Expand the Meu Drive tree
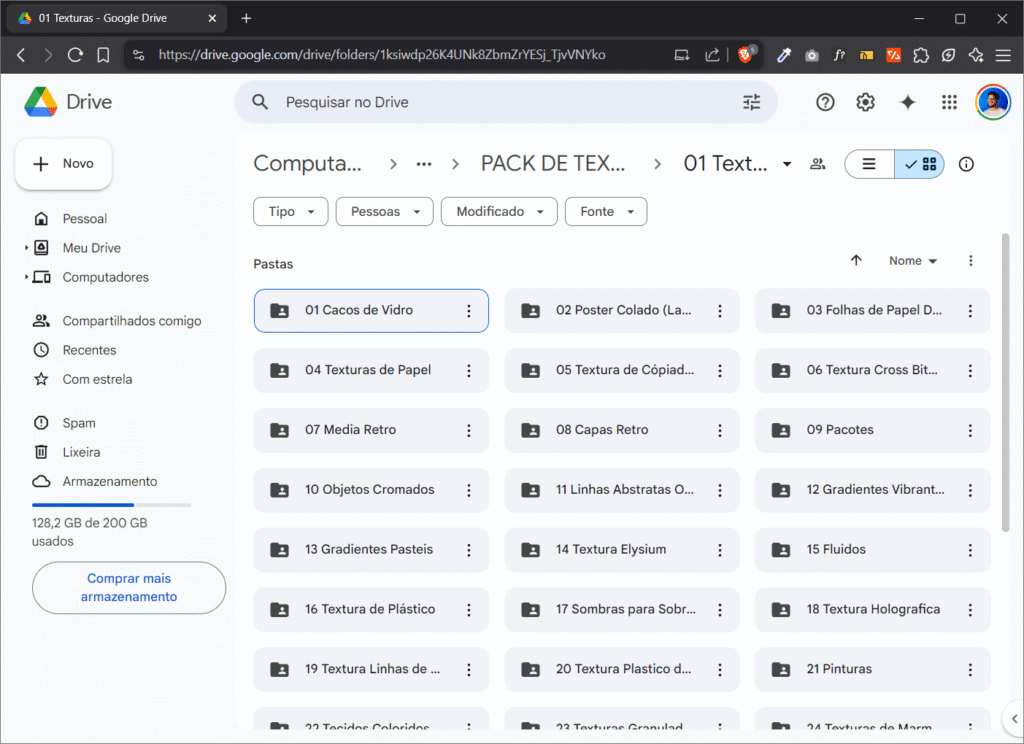Viewport: 1024px width, 744px height. (27, 248)
